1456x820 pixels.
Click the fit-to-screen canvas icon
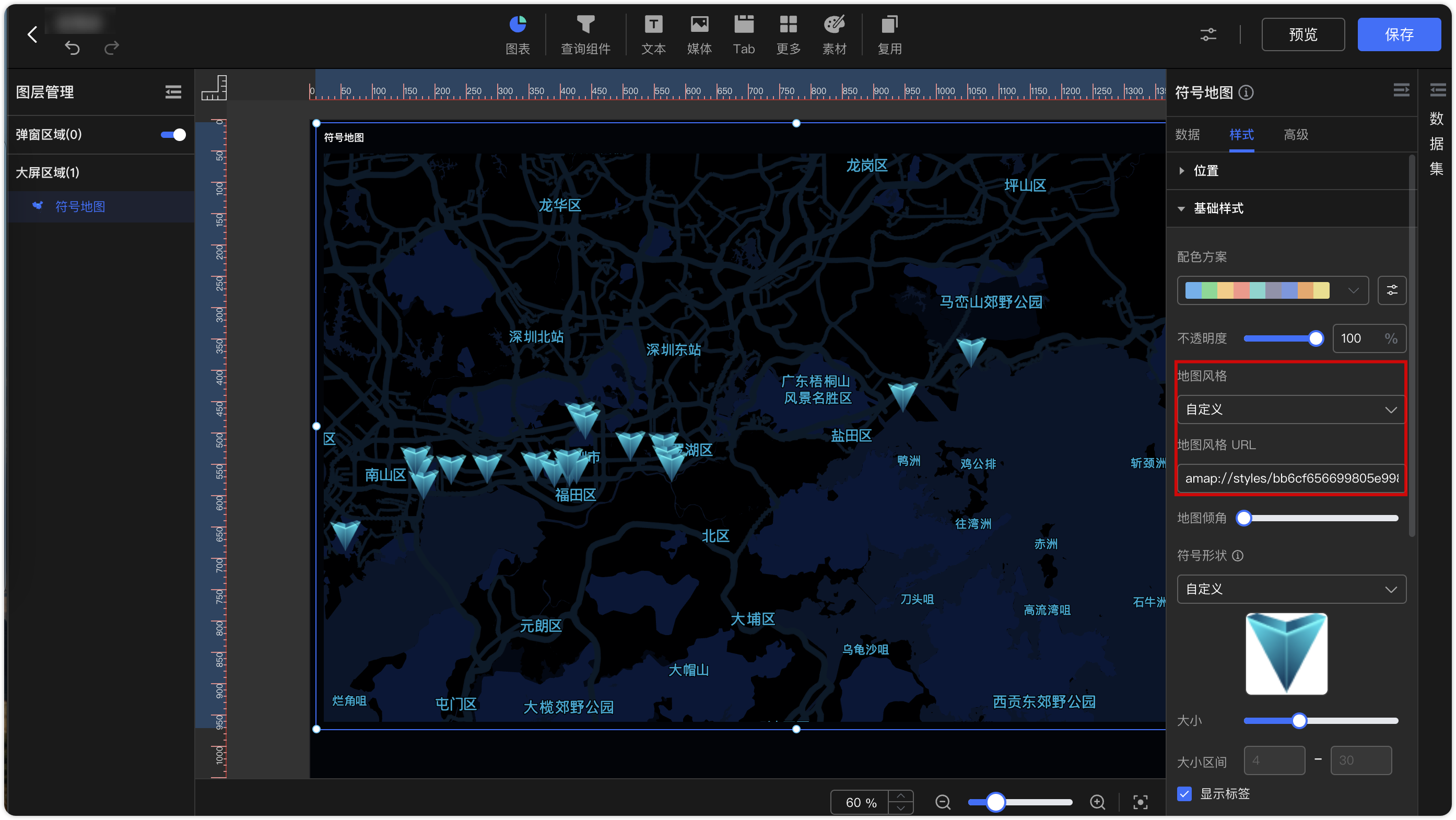[1140, 802]
